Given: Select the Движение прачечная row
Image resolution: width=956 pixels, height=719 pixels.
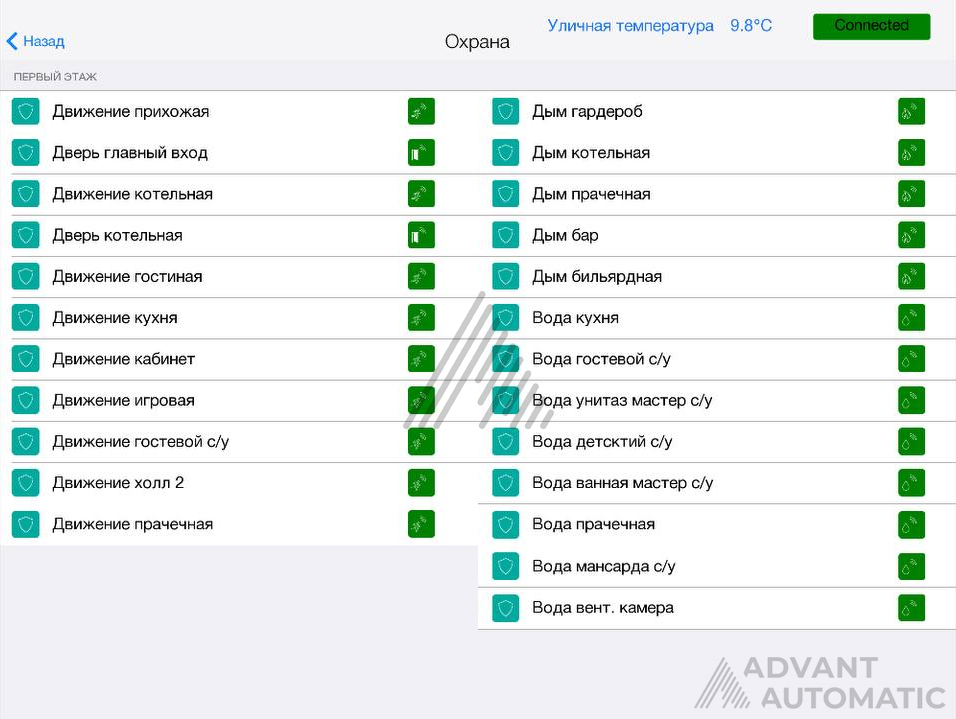Looking at the screenshot, I should click(239, 524).
